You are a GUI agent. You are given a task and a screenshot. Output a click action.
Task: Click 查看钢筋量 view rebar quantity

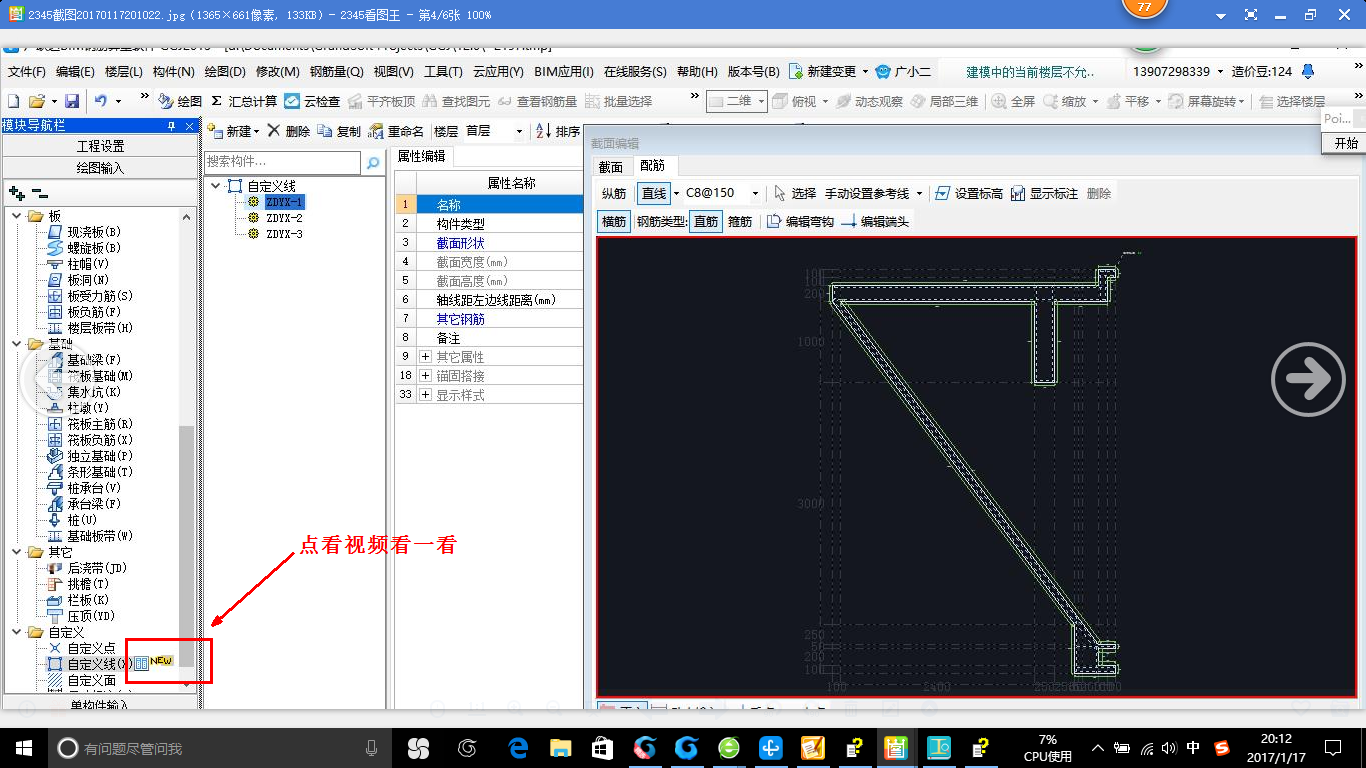tap(537, 101)
